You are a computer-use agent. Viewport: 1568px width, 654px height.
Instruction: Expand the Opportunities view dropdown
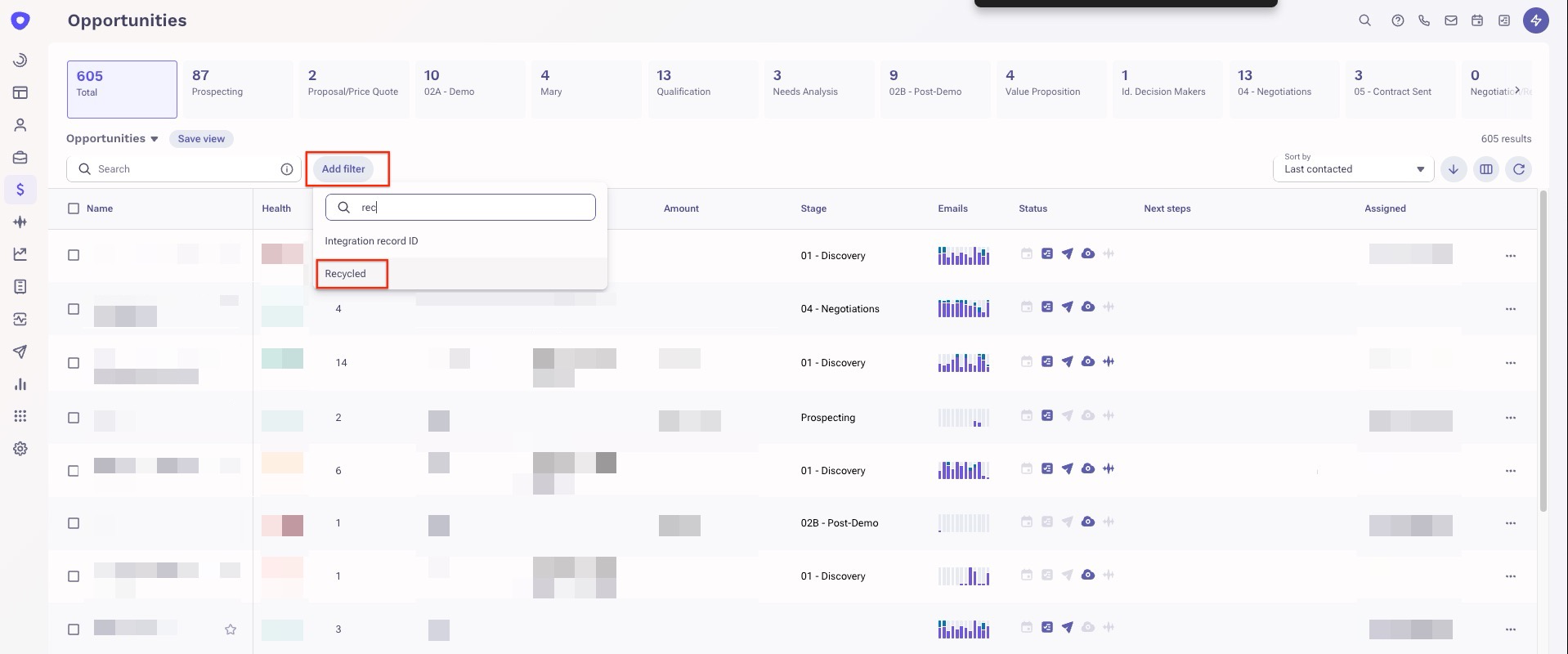point(113,139)
